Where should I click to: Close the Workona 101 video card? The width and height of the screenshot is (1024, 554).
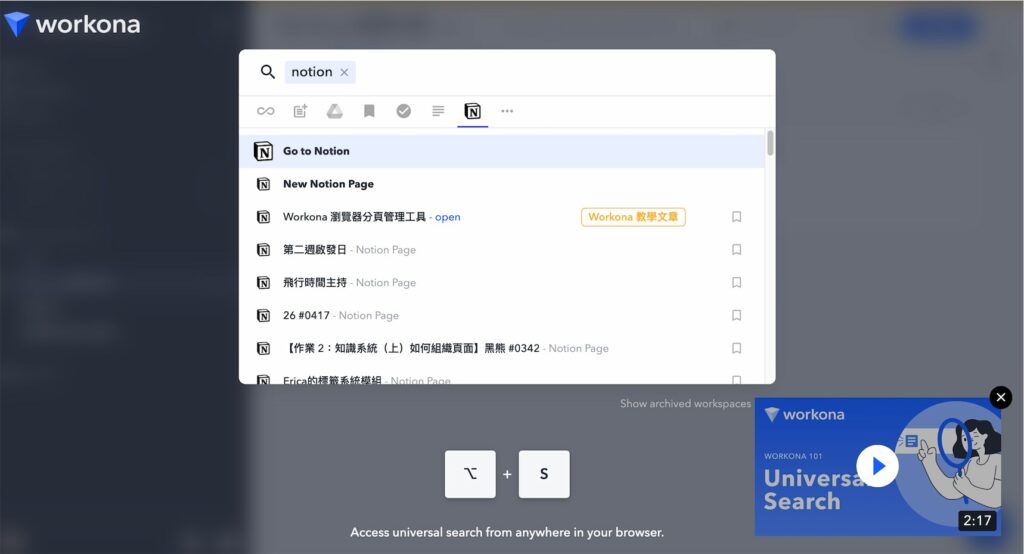pyautogui.click(x=1000, y=397)
